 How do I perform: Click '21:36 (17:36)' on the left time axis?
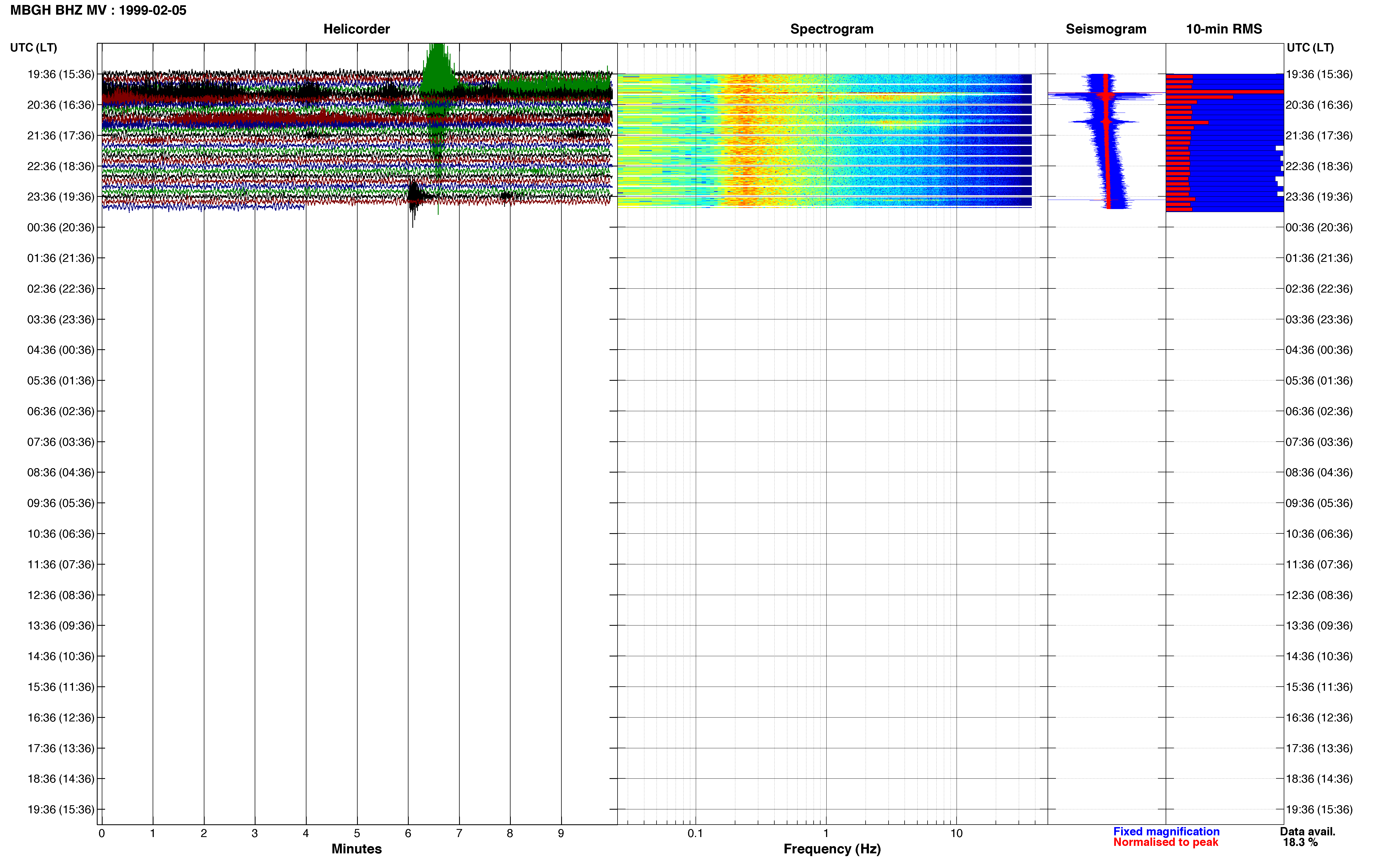click(61, 135)
